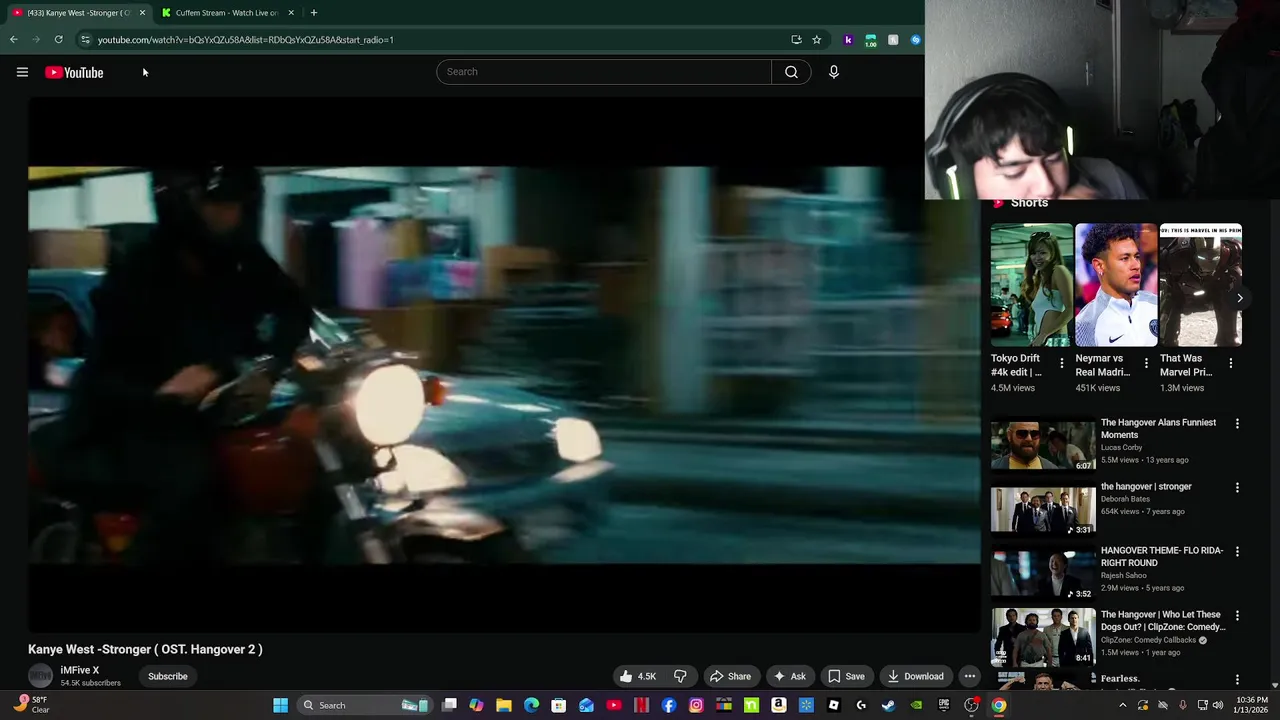Go back with the browser back arrow
Image resolution: width=1280 pixels, height=720 pixels.
[14, 40]
